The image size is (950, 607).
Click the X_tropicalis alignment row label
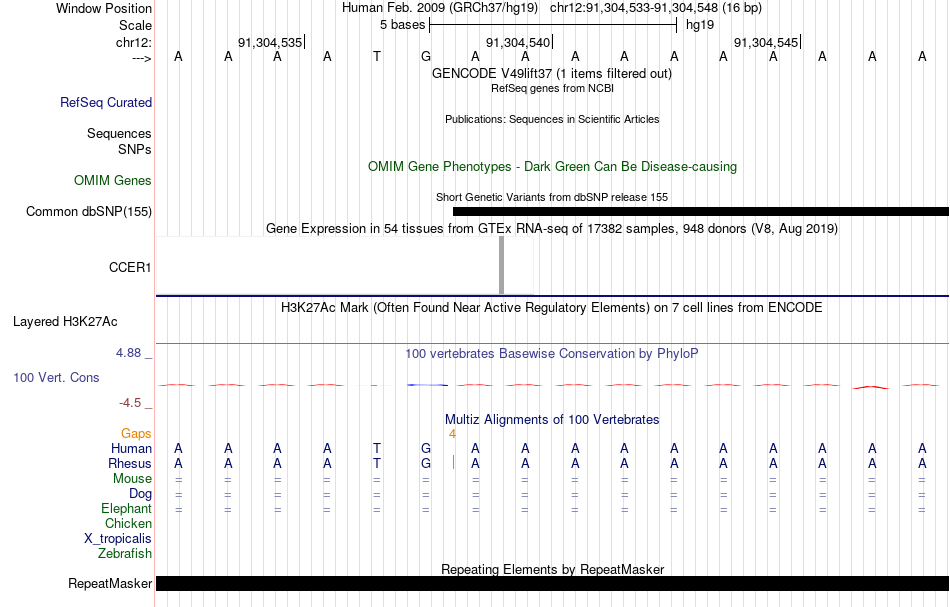point(118,539)
